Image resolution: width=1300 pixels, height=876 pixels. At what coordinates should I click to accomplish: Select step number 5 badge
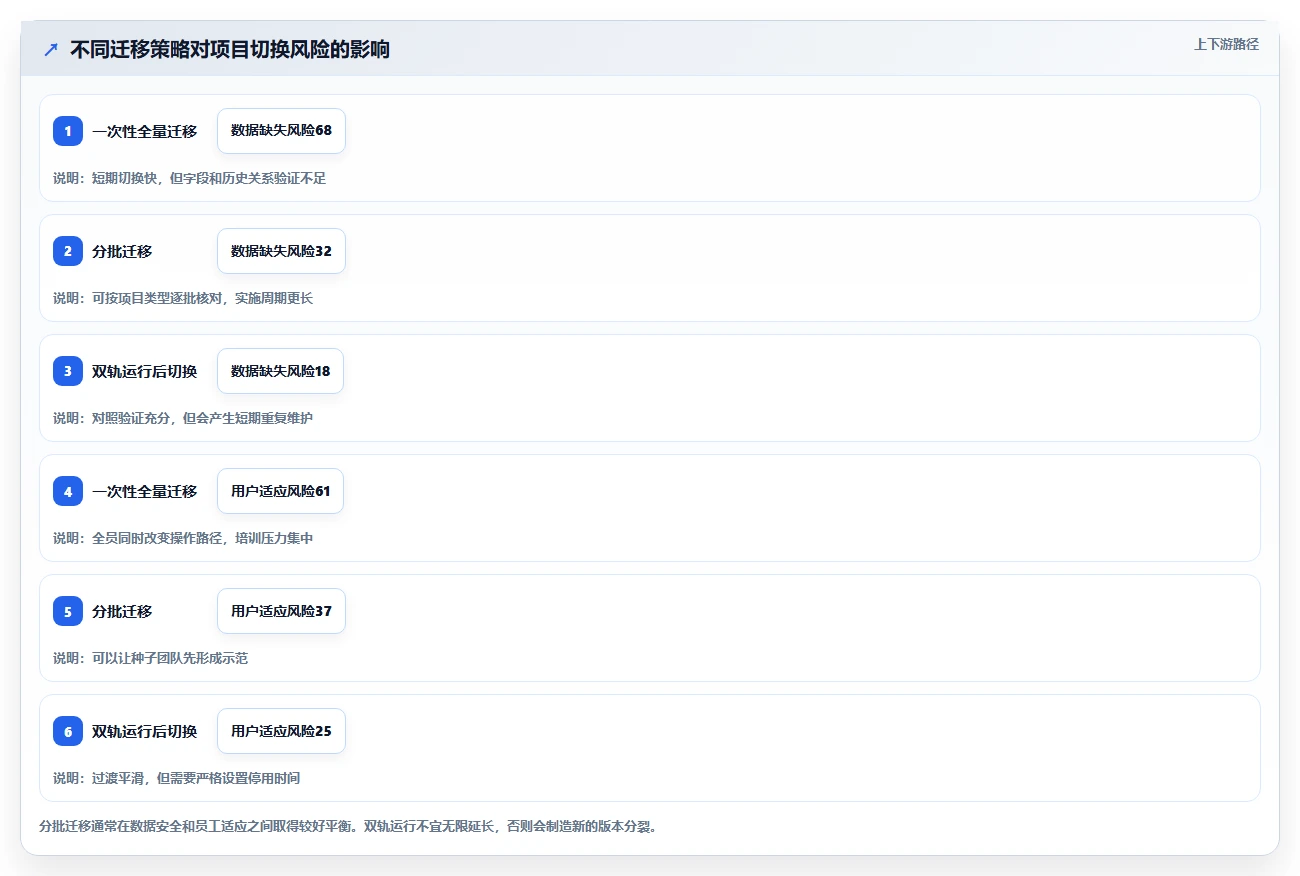pos(68,611)
